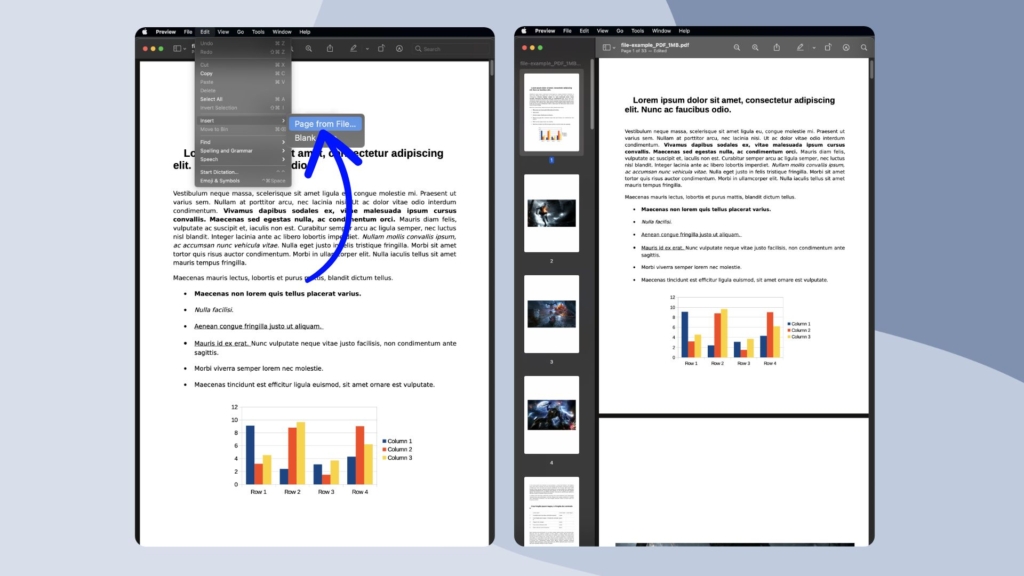This screenshot has height=576, width=1024.
Task: Select page 1 thumbnail in right sidebar
Action: coord(551,112)
